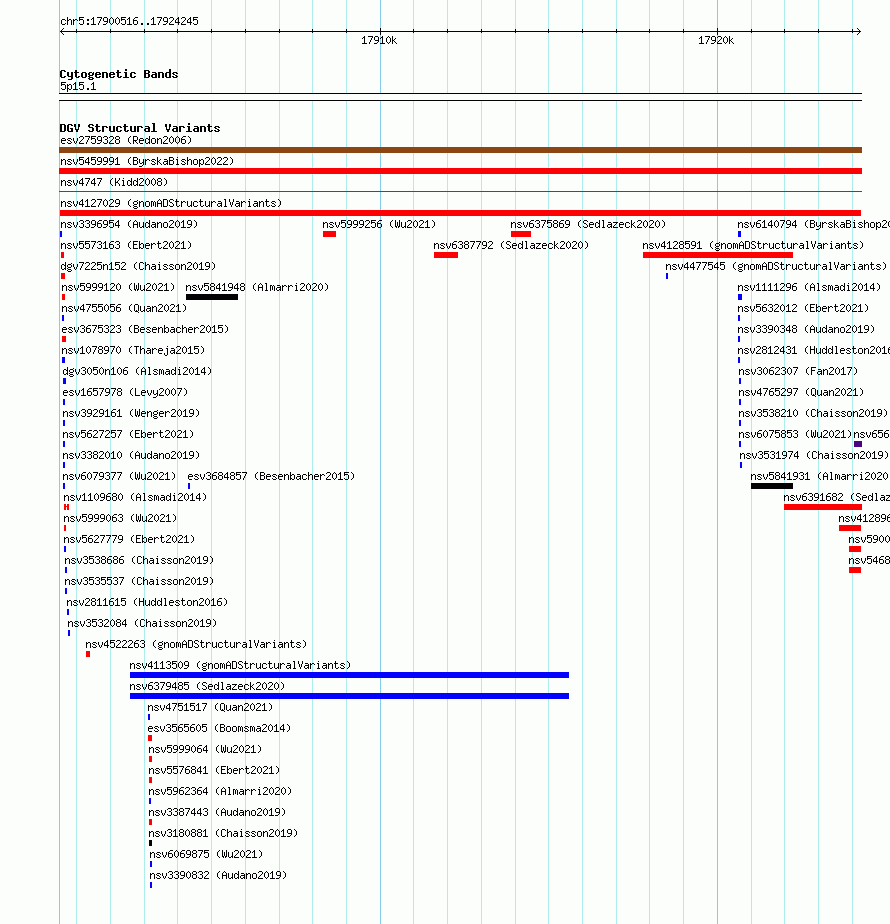The height and width of the screenshot is (924, 890).
Task: Open nsv5962364 (Almarri2020) label
Action: point(220,791)
